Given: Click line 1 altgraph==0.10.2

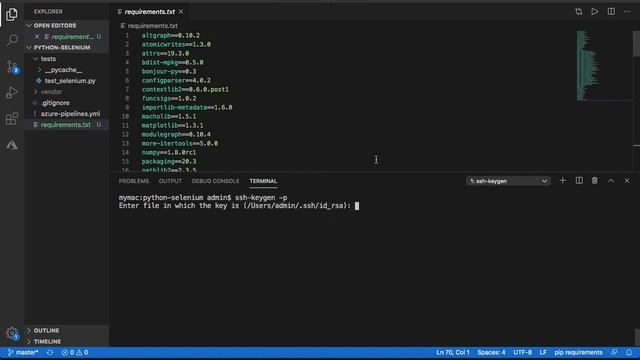Looking at the screenshot, I should [x=171, y=36].
